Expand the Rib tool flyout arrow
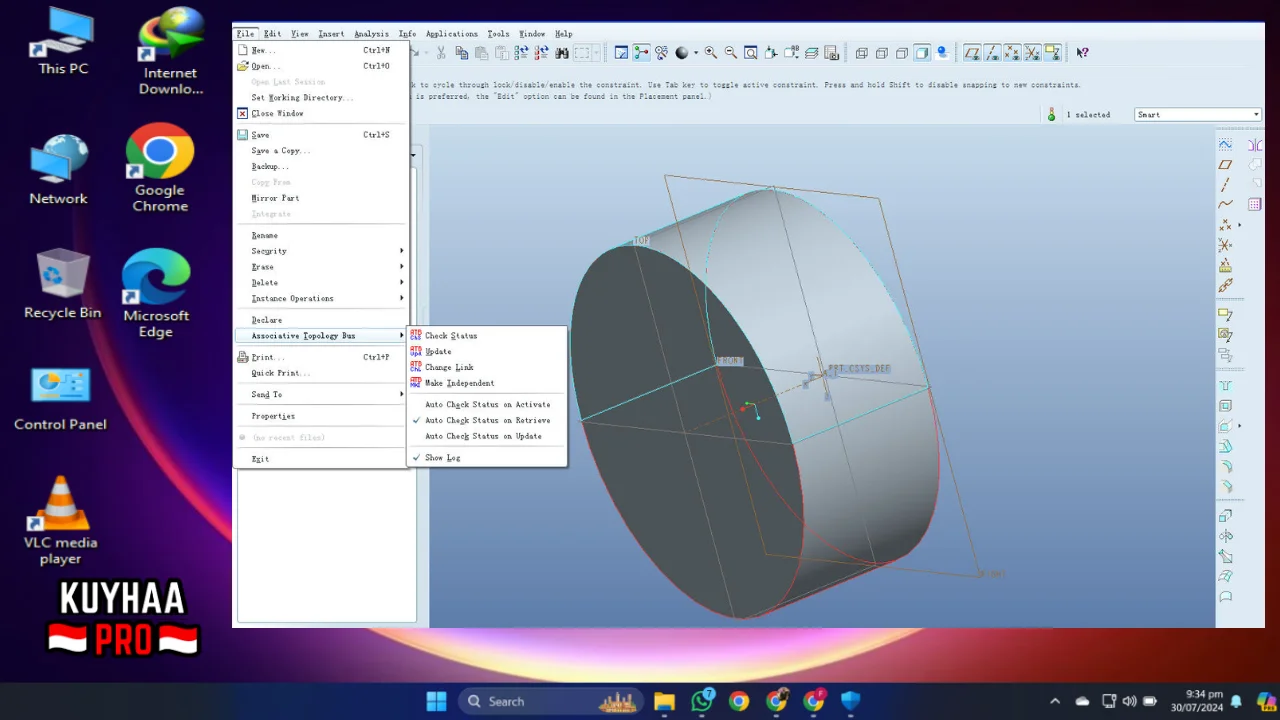Screen dimensions: 1280x720 click(x=1240, y=426)
